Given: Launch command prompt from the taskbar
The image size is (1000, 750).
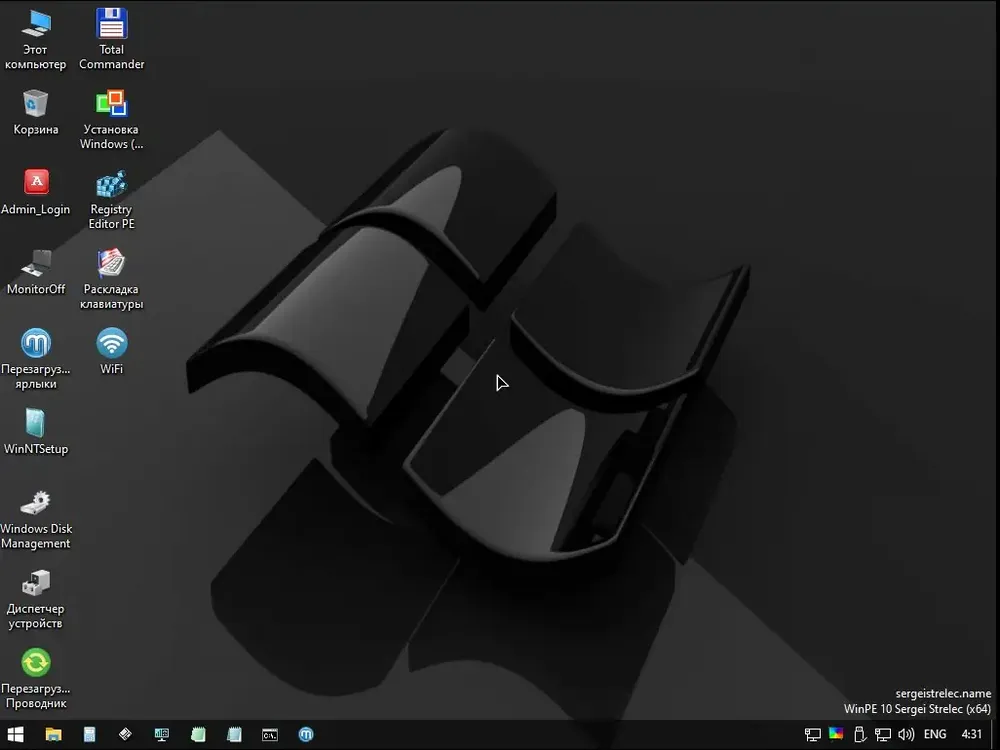Looking at the screenshot, I should coord(270,735).
